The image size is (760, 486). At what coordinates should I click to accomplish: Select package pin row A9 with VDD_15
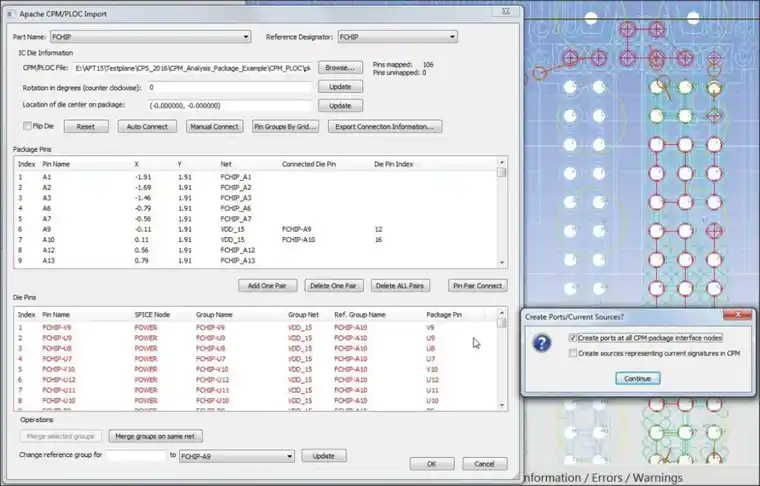click(x=256, y=229)
